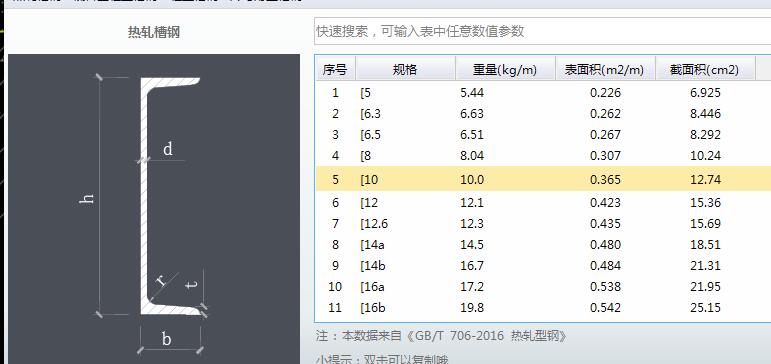Select row with spec [12
The height and width of the screenshot is (364, 771).
tap(543, 202)
